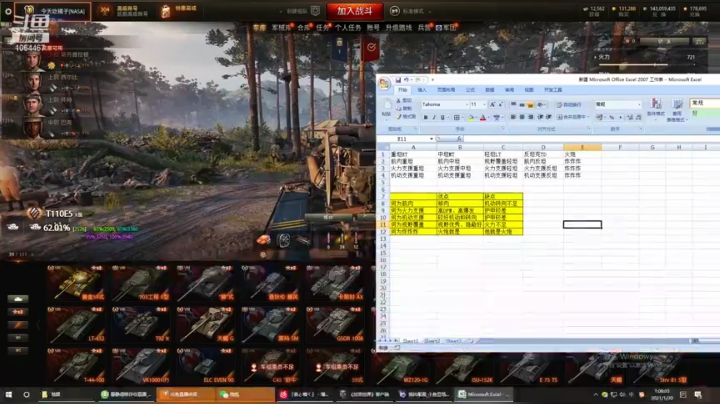720x404 pixels.
Task: Open the Excel 开发工具 Developer tab
Action: click(x=553, y=90)
